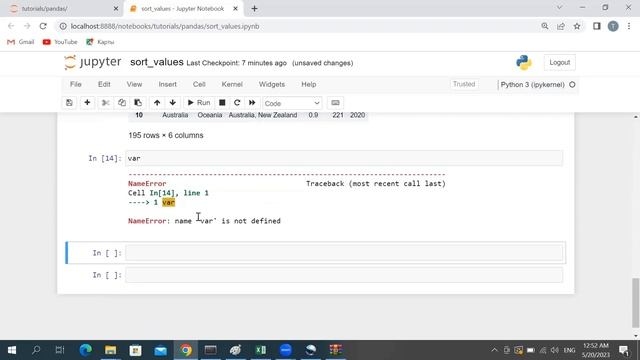
Task: Open Windows Start menu
Action: (x=11, y=350)
